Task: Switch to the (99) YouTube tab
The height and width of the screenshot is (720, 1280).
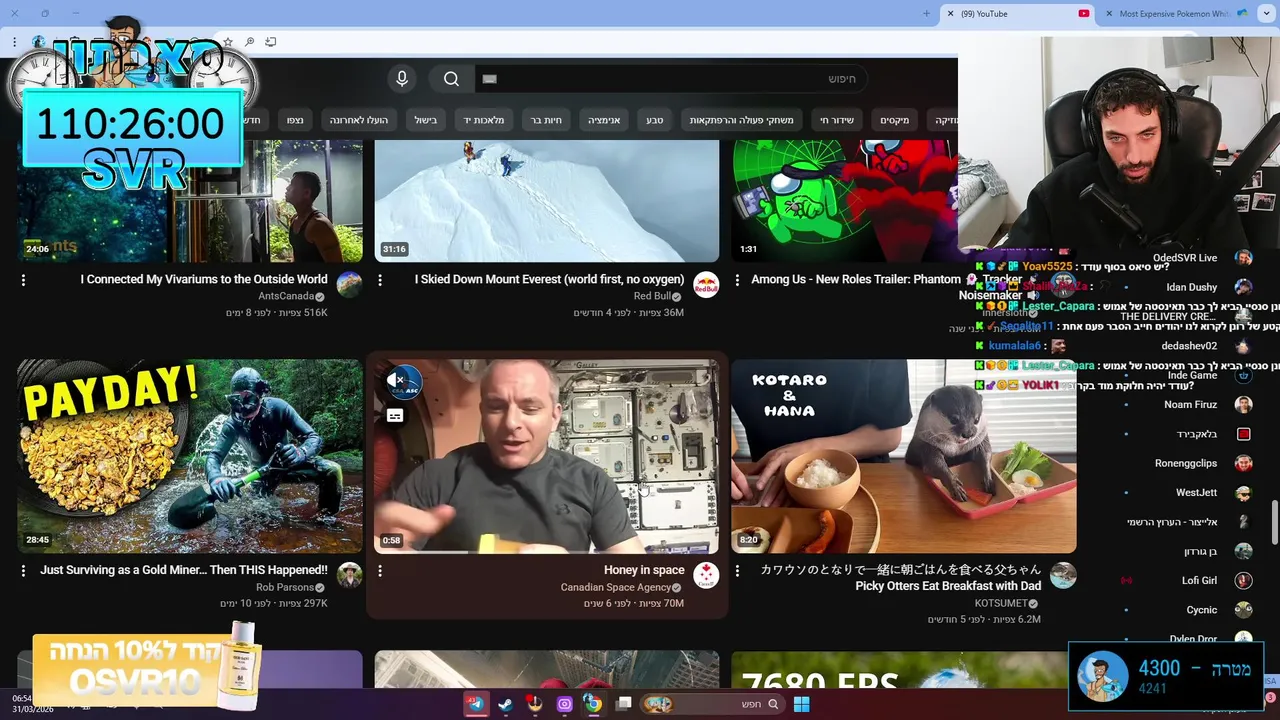Action: 1017,14
